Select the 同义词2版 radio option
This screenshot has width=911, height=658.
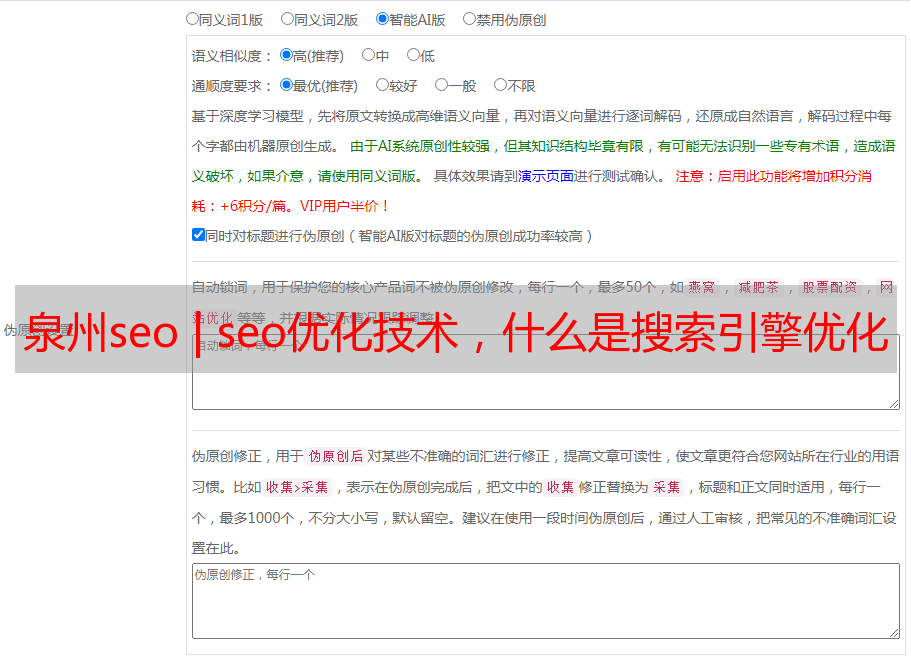pyautogui.click(x=287, y=19)
